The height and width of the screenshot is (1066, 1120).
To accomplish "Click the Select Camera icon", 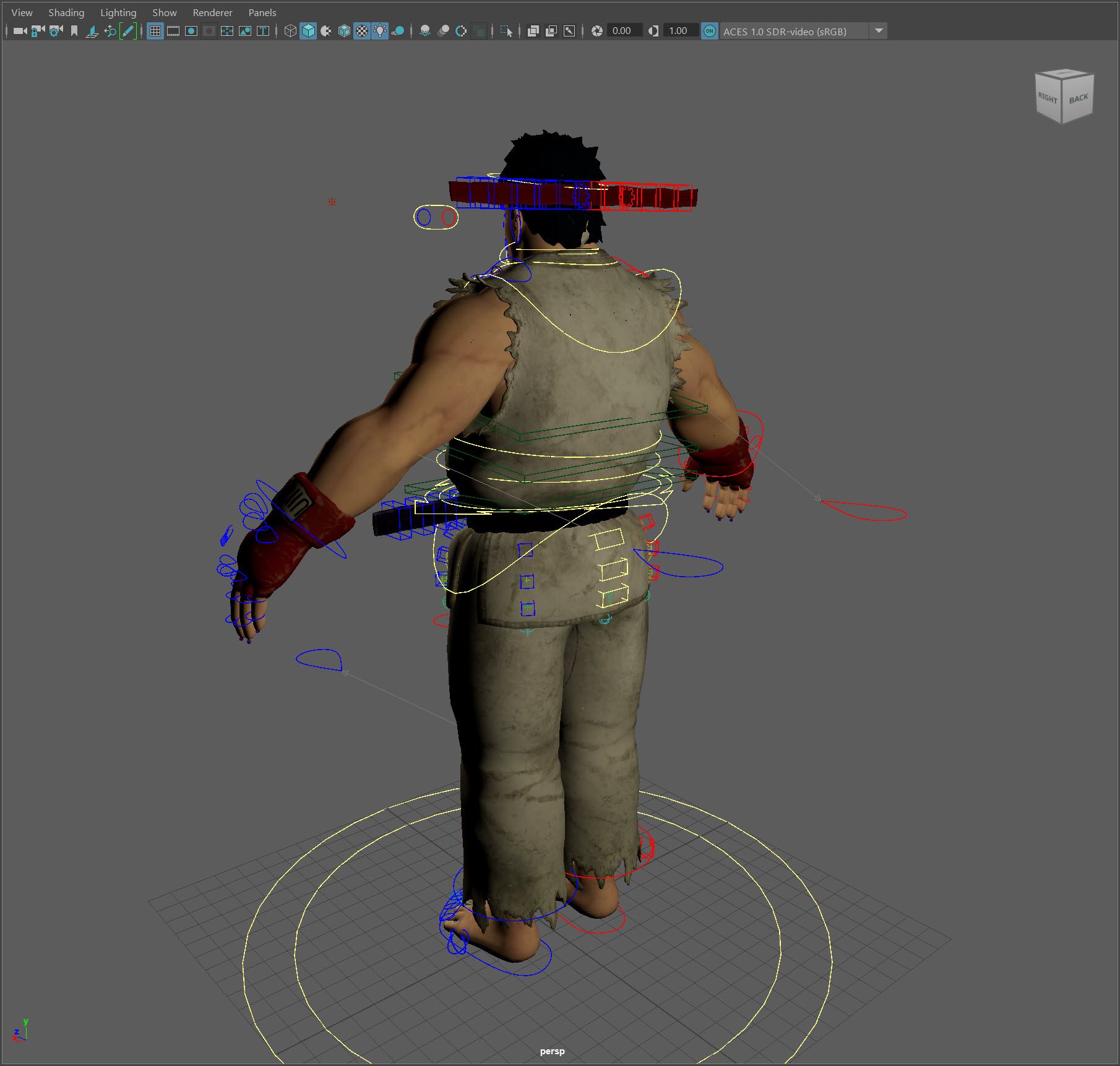I will tap(20, 31).
